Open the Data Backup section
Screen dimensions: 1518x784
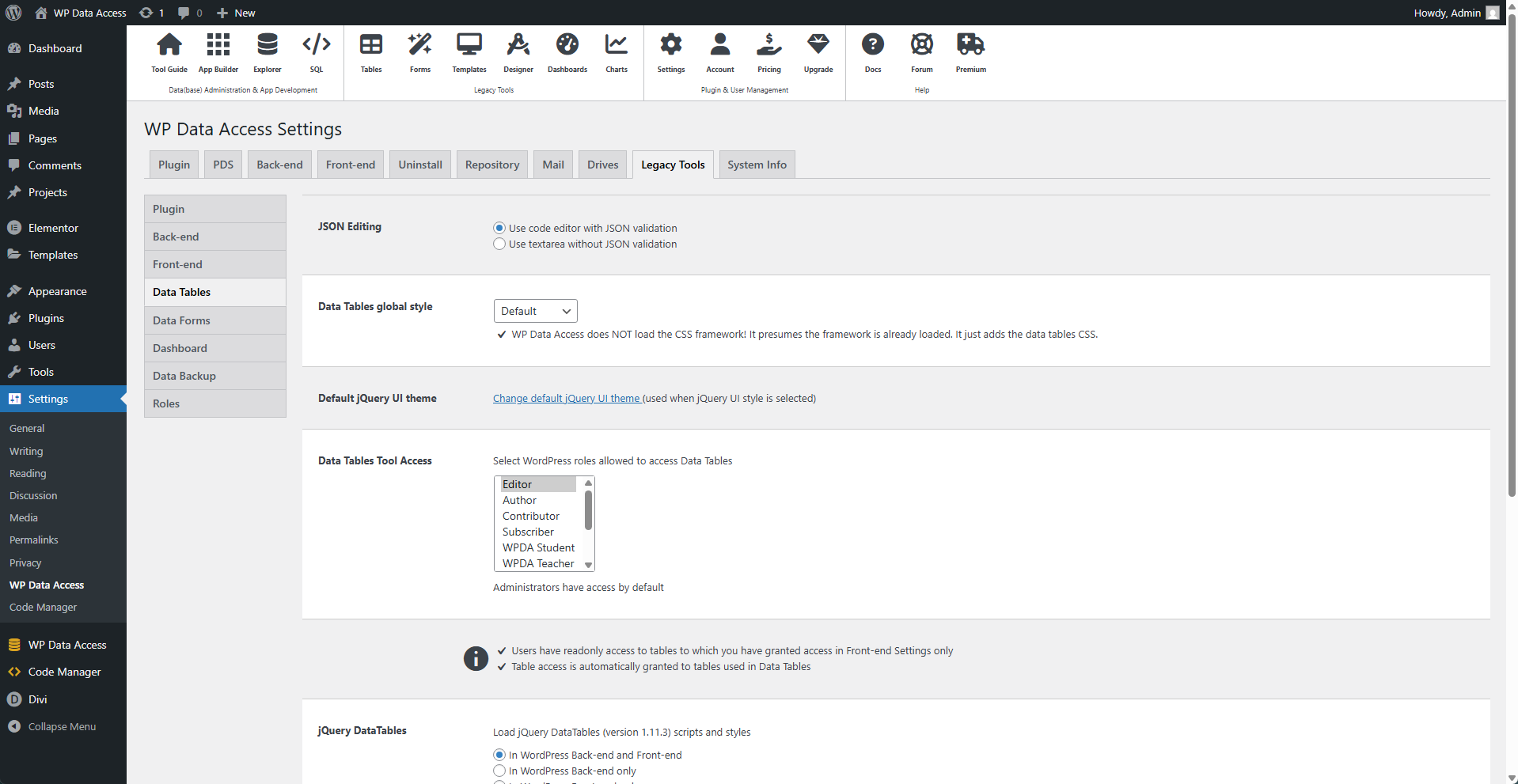[184, 375]
